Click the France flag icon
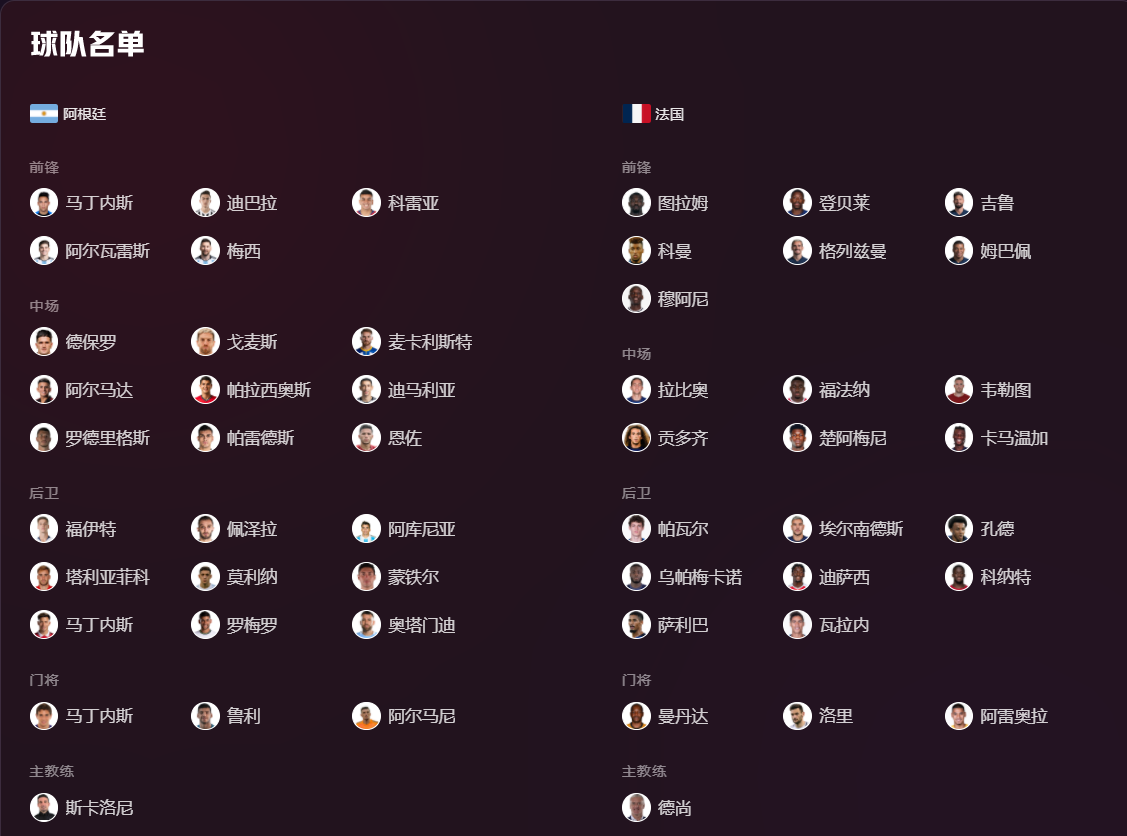The height and width of the screenshot is (836, 1127). tap(636, 114)
